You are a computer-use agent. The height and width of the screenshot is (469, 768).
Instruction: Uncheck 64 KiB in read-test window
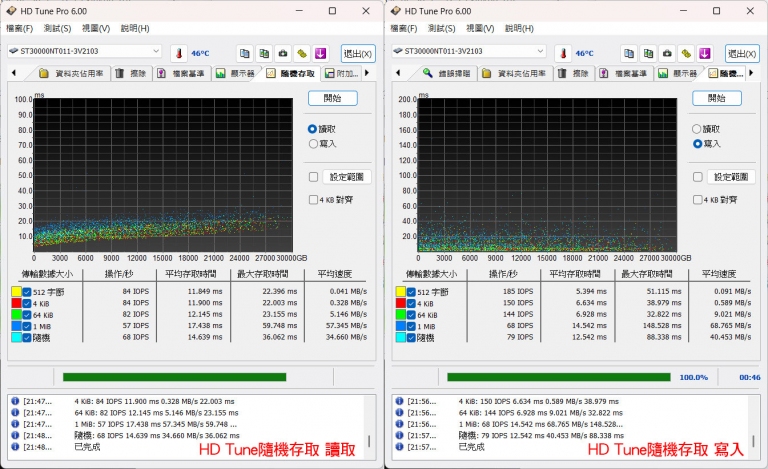click(27, 315)
